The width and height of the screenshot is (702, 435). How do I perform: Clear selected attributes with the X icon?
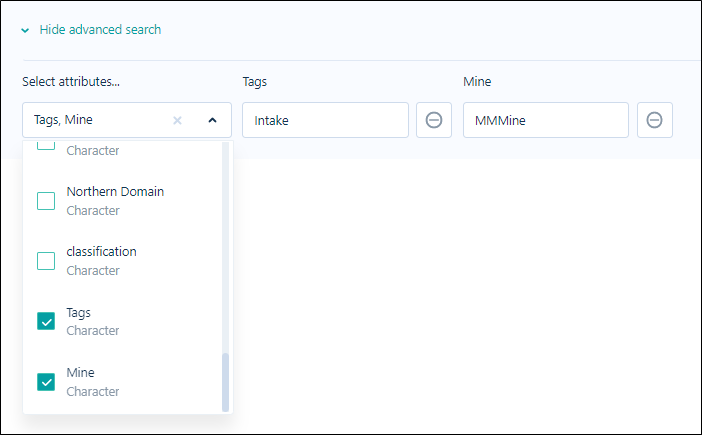[177, 120]
